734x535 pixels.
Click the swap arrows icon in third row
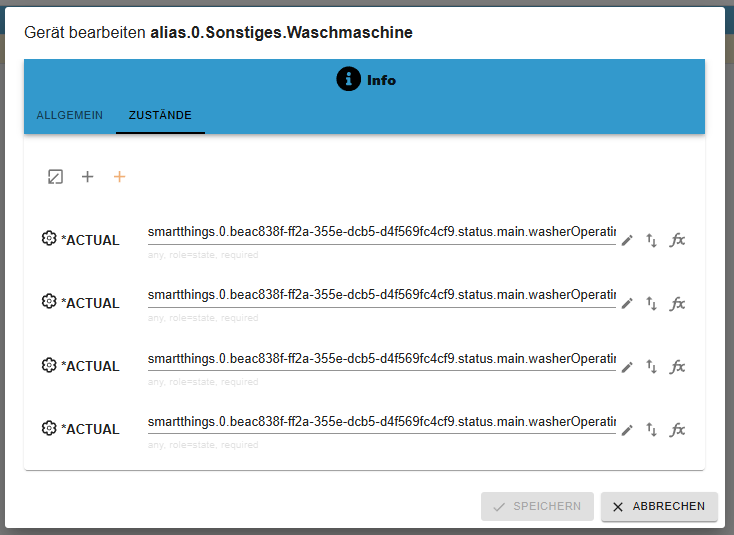(652, 366)
